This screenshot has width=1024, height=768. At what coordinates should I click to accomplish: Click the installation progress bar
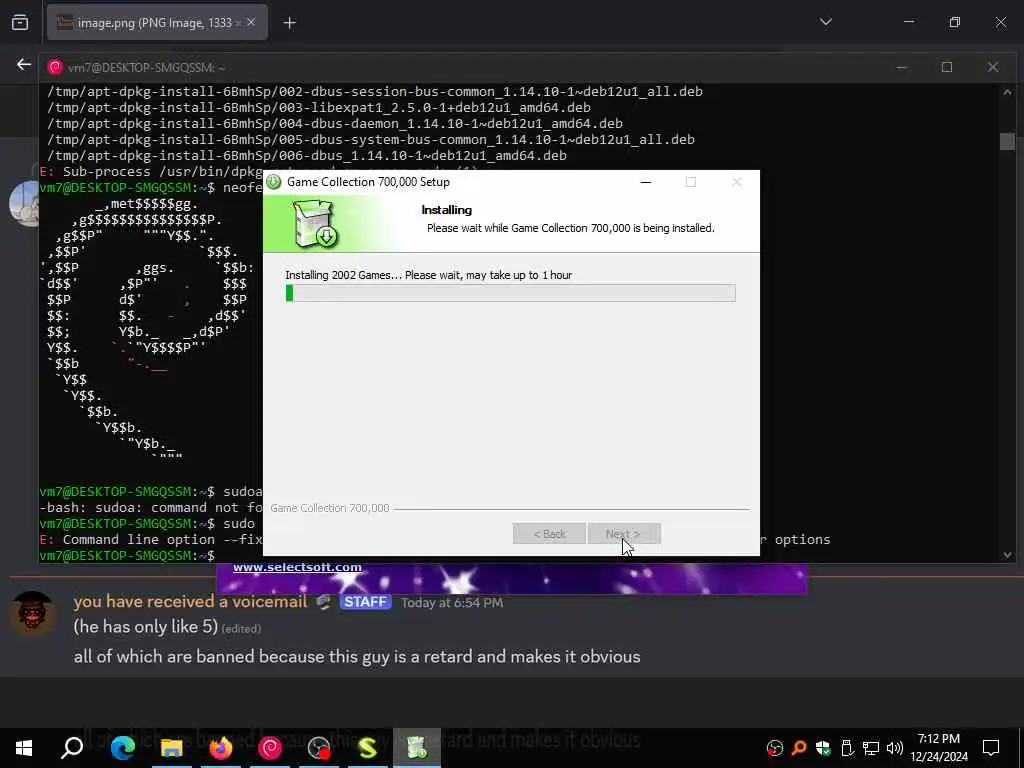click(510, 293)
